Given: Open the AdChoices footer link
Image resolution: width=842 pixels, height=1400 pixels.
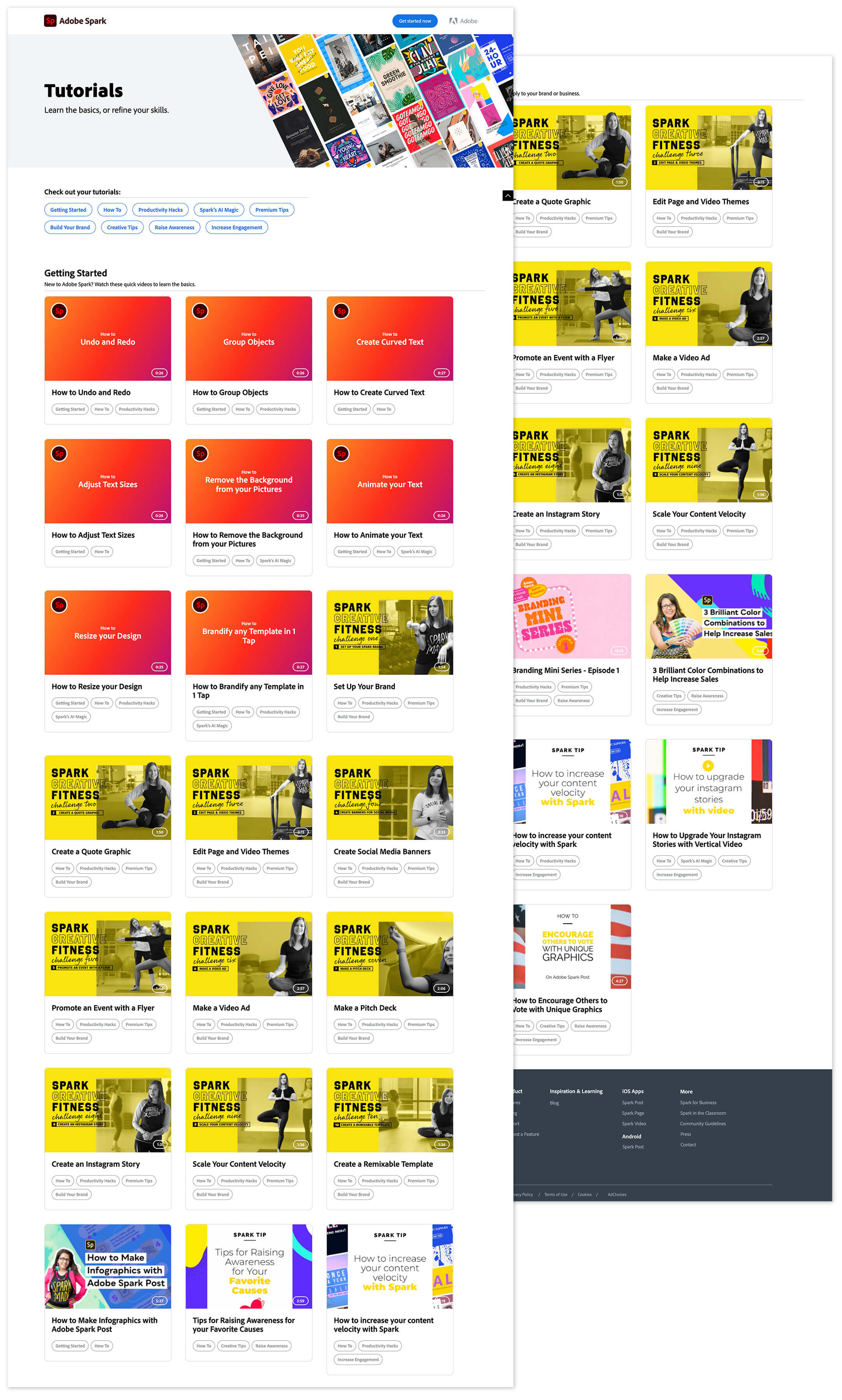Looking at the screenshot, I should click(x=617, y=1195).
